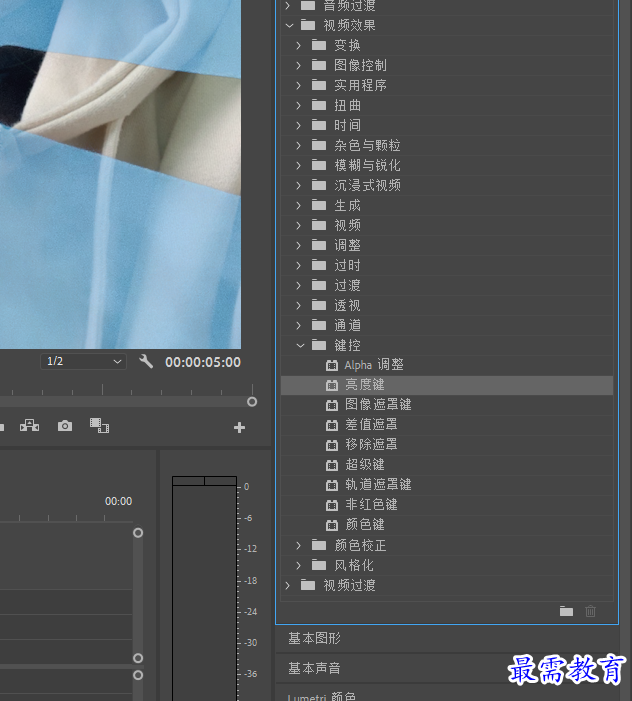The height and width of the screenshot is (701, 632).
Task: Expand the 视频过渡 folder
Action: click(x=288, y=585)
